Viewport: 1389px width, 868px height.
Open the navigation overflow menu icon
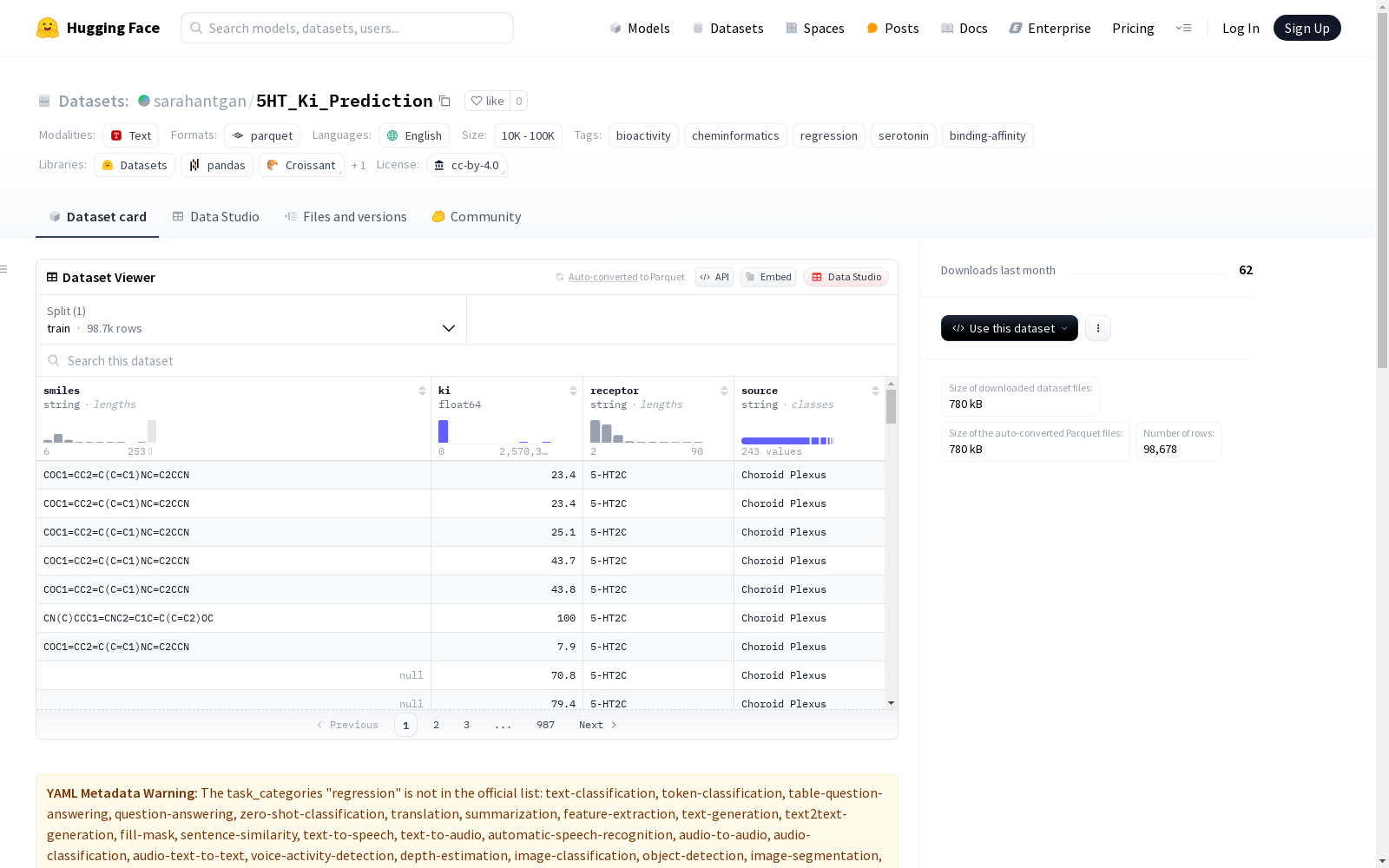click(1183, 28)
